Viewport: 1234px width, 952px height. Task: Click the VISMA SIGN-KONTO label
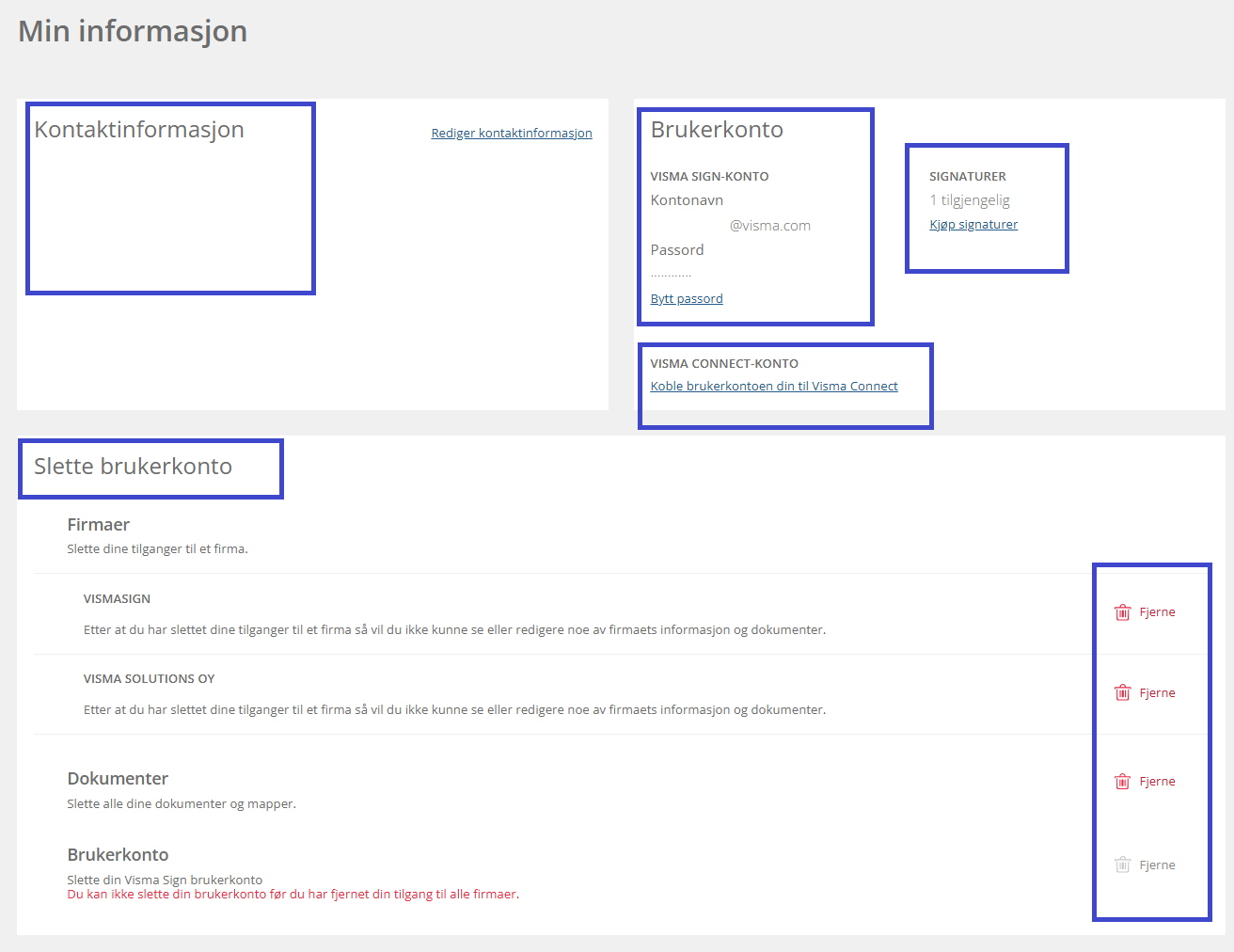(x=709, y=177)
